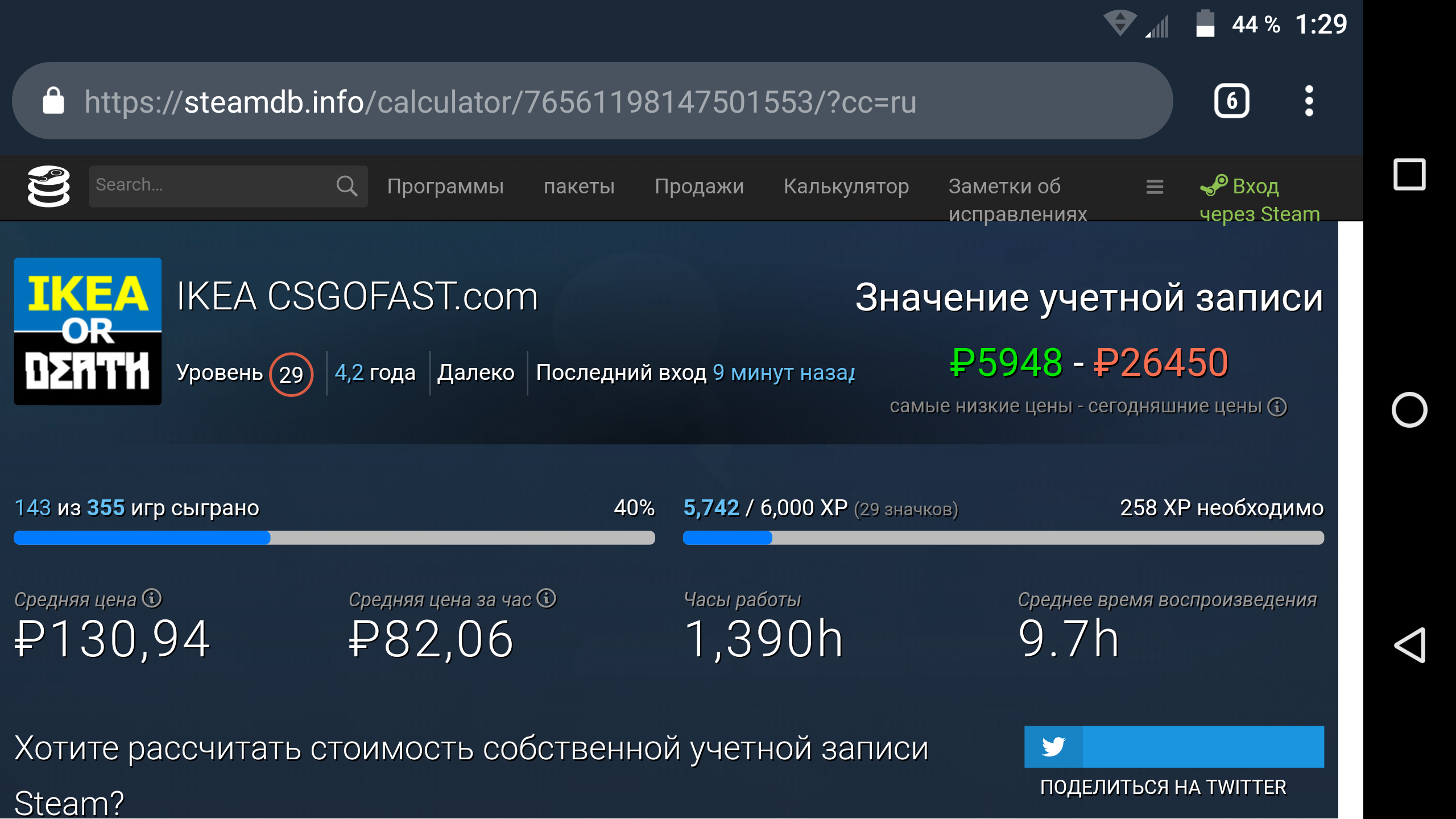Tap the Android recent apps square button
The width and height of the screenshot is (1456, 819).
pyautogui.click(x=1409, y=175)
